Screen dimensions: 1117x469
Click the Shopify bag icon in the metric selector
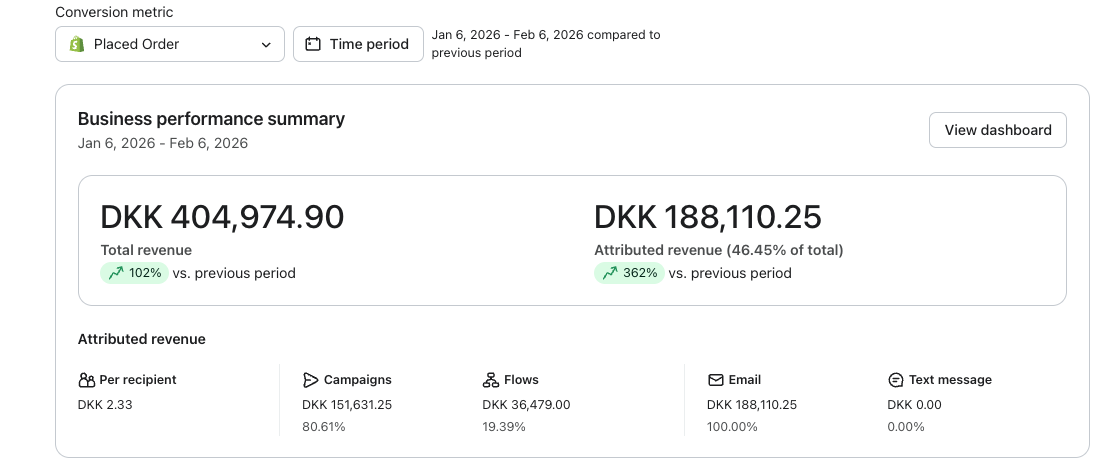77,44
